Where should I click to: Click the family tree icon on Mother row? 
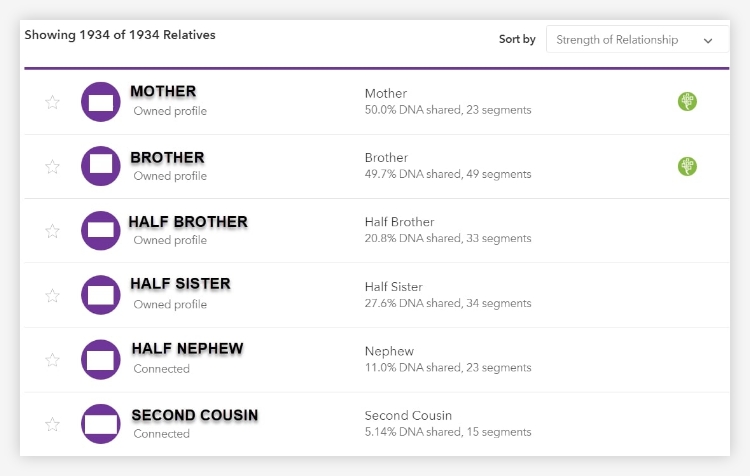click(x=687, y=101)
